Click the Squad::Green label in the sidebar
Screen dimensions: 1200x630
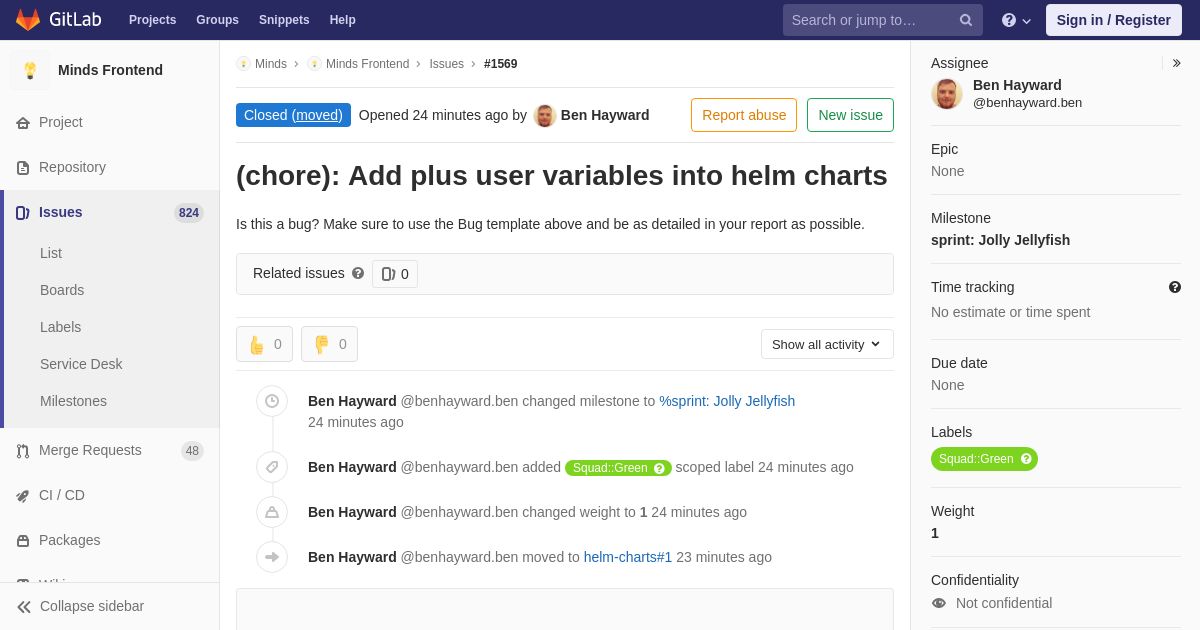click(976, 459)
